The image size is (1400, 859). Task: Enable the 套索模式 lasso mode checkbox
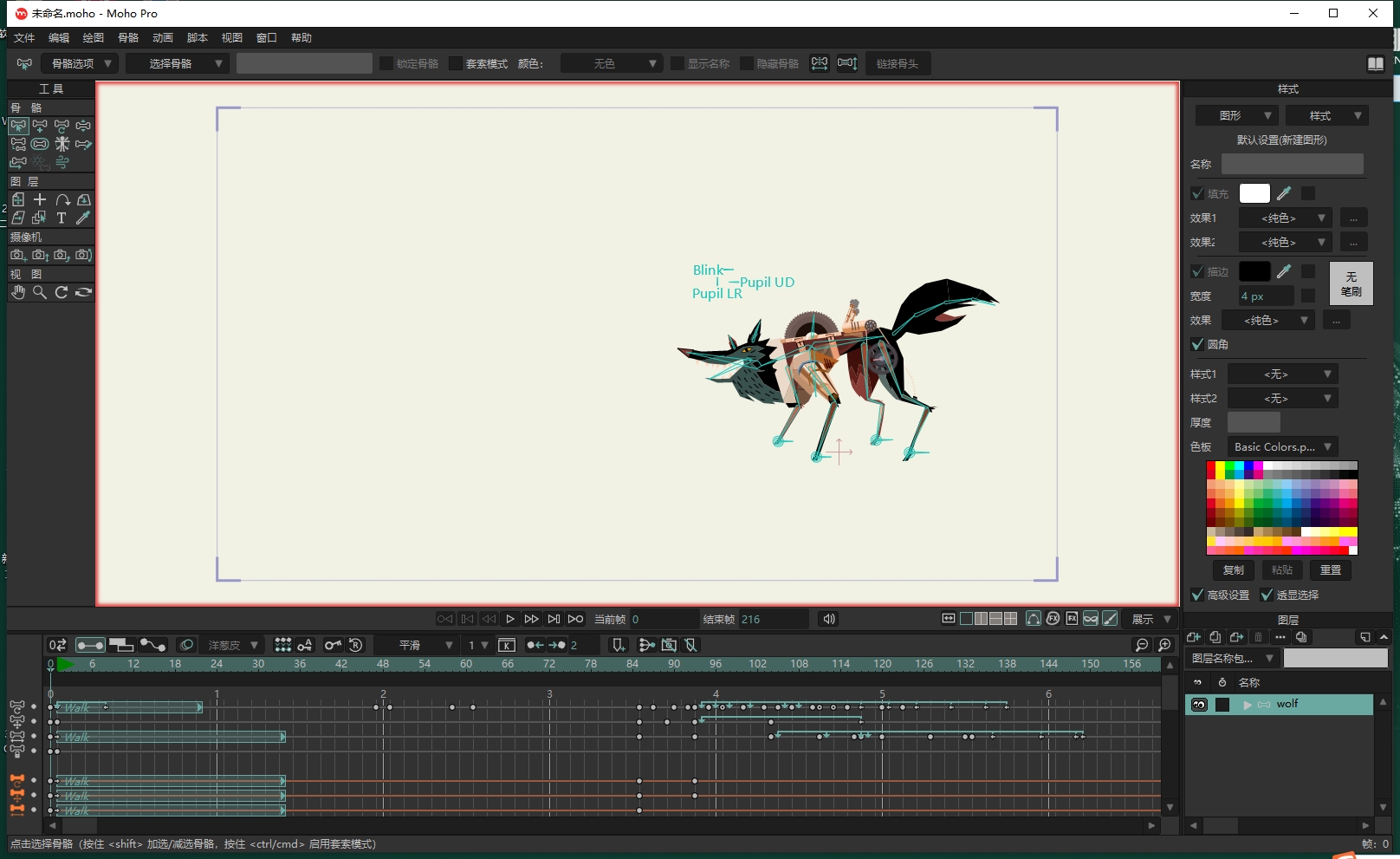click(x=456, y=63)
